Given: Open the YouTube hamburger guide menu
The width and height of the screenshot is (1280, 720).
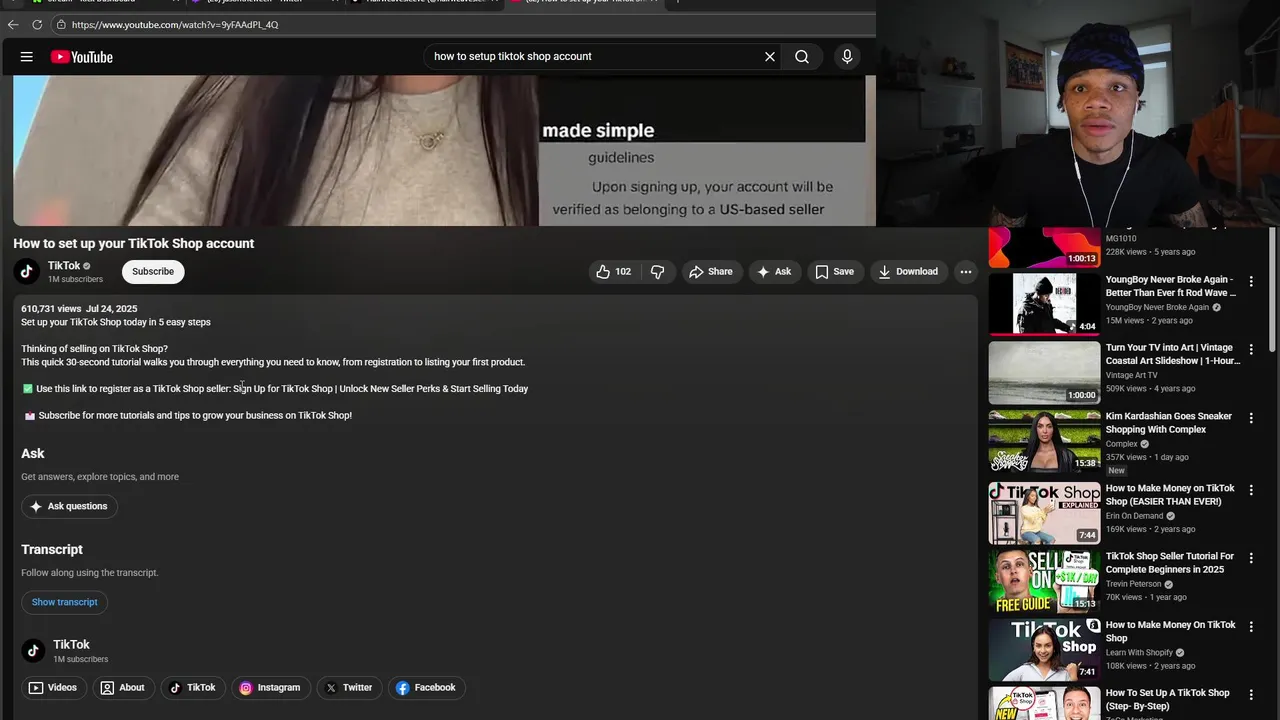Looking at the screenshot, I should 27,57.
